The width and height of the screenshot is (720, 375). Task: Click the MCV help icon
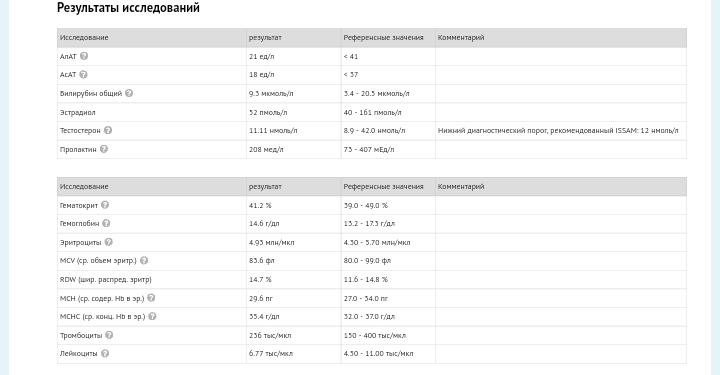tap(144, 261)
